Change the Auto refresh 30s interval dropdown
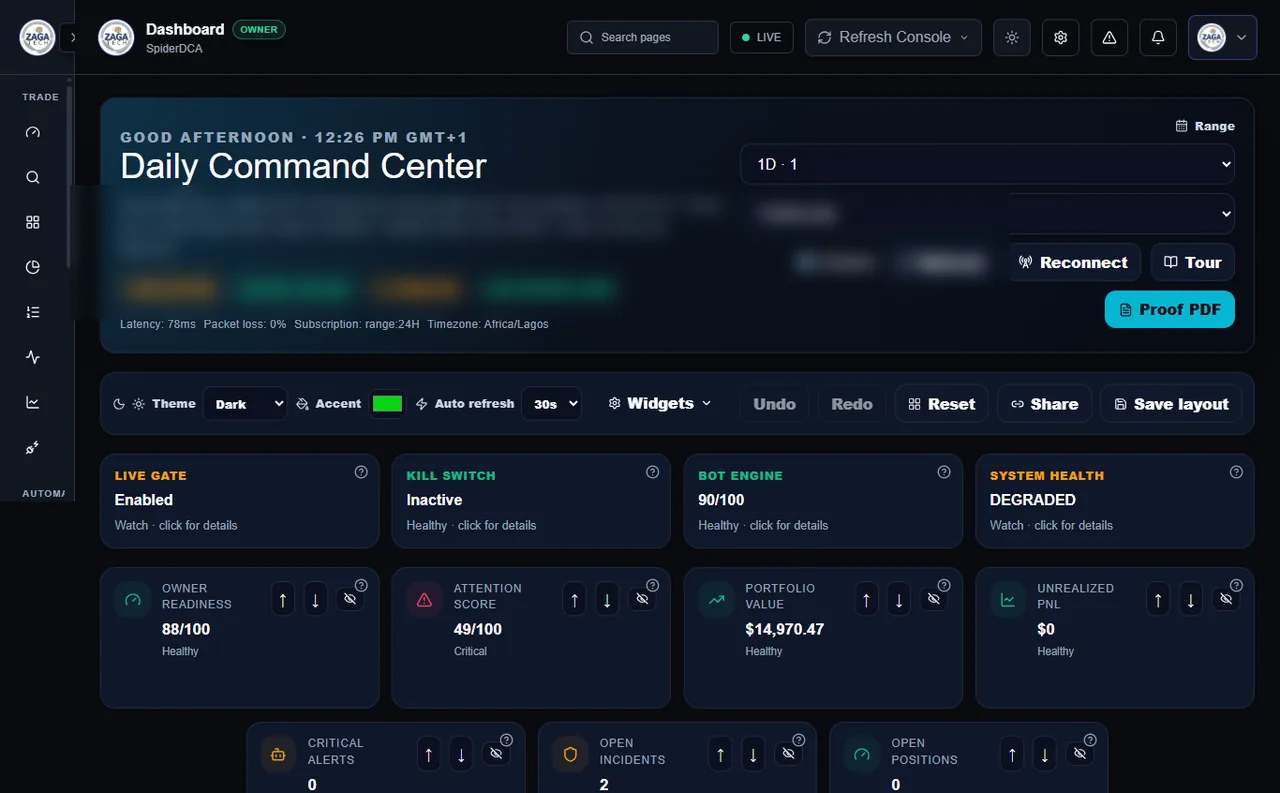This screenshot has height=793, width=1280. (551, 404)
